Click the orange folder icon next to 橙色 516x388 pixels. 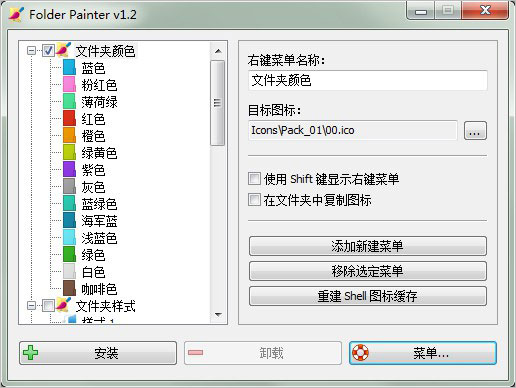tap(69, 135)
